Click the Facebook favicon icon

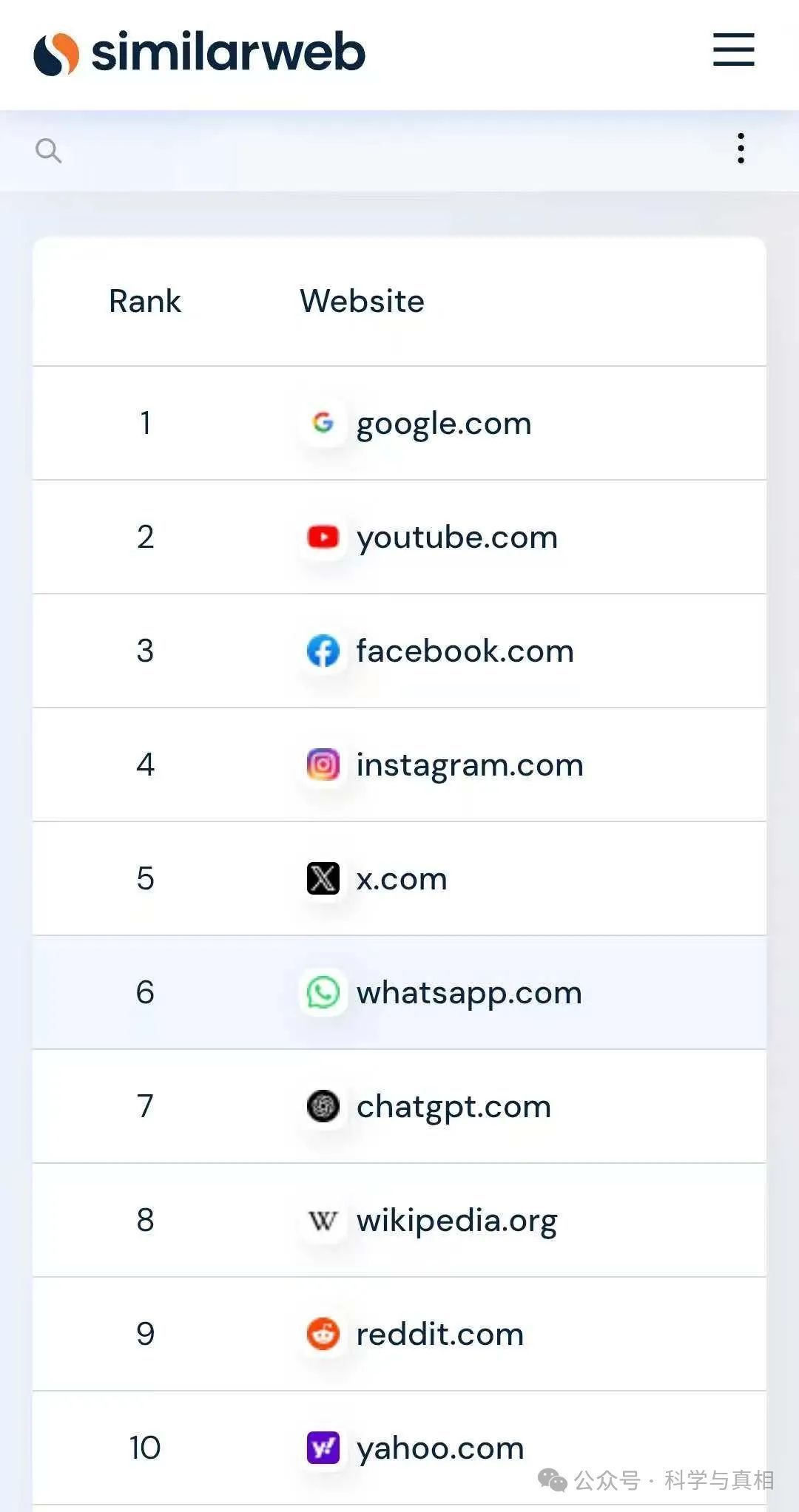[x=323, y=651]
